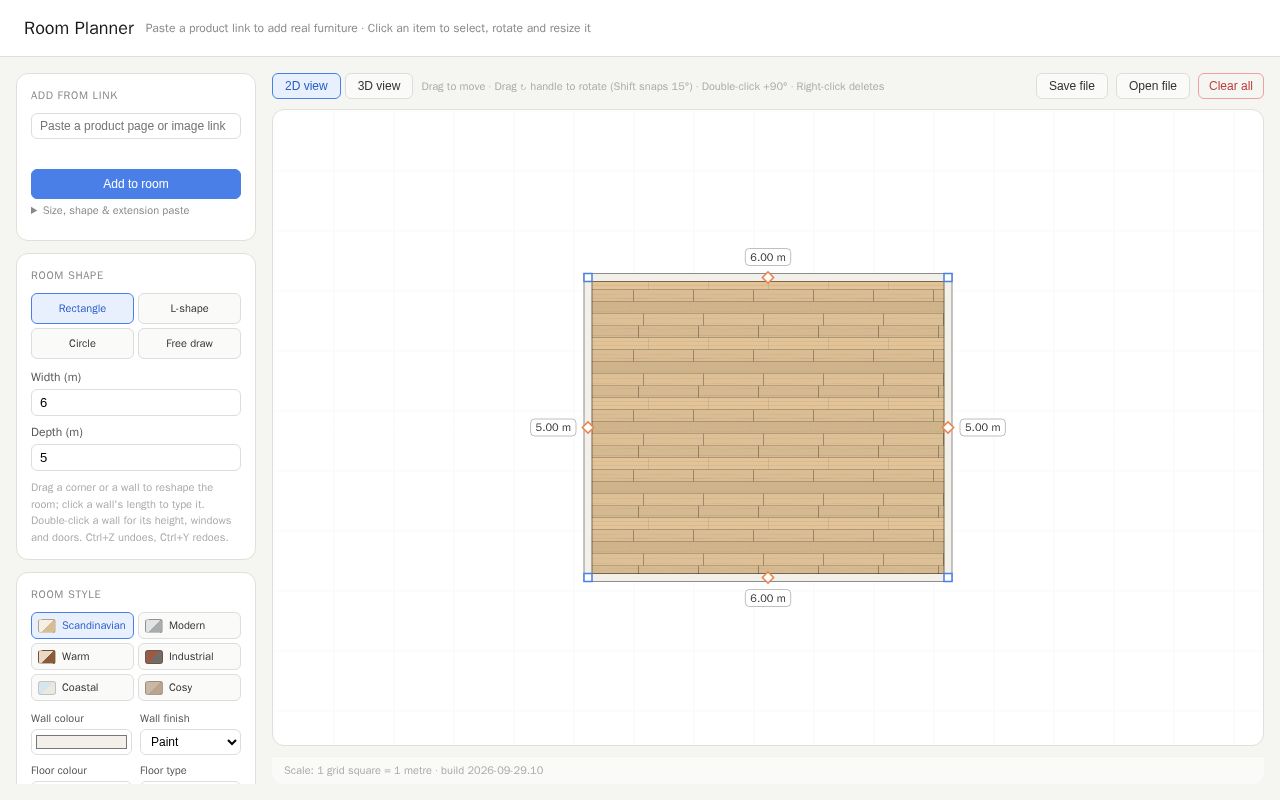Click the Add to room button
The image size is (1280, 800).
[x=136, y=184]
